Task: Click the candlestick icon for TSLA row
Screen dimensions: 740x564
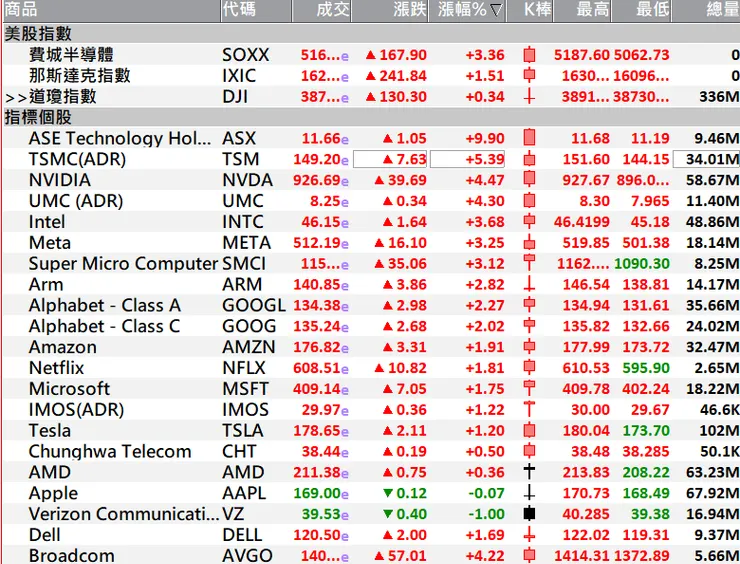Action: tap(530, 430)
